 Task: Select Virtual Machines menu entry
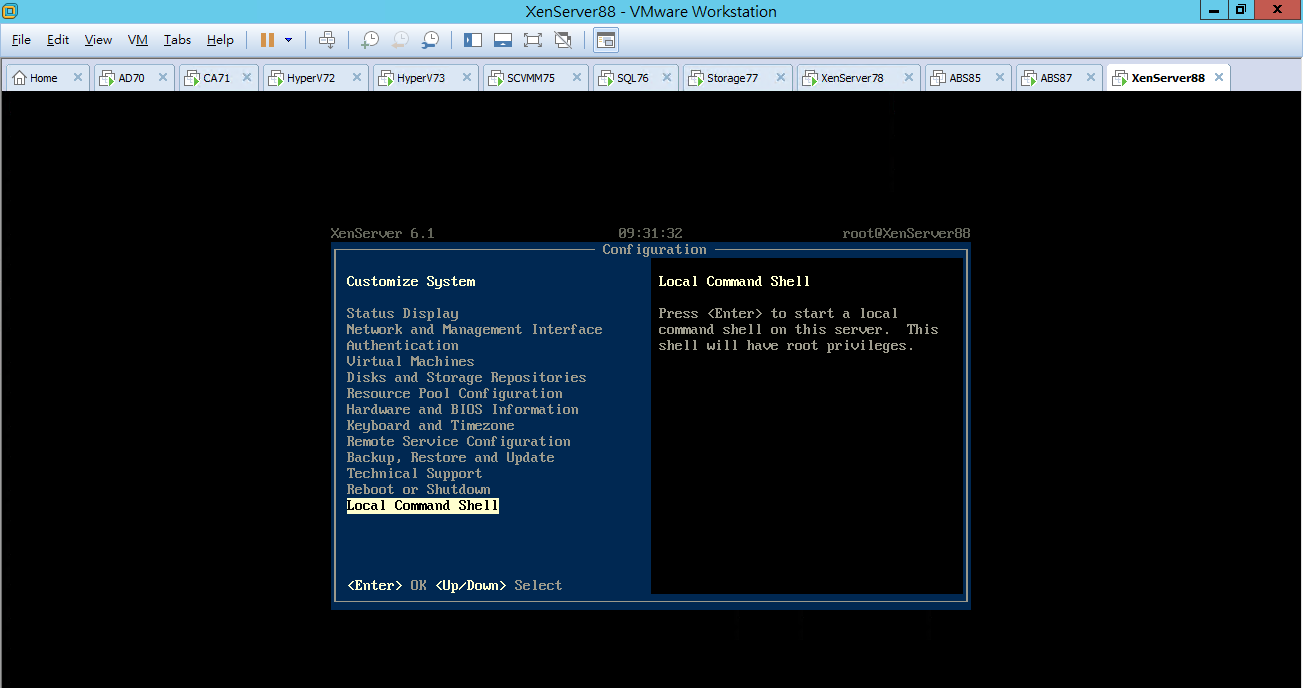[x=410, y=361]
